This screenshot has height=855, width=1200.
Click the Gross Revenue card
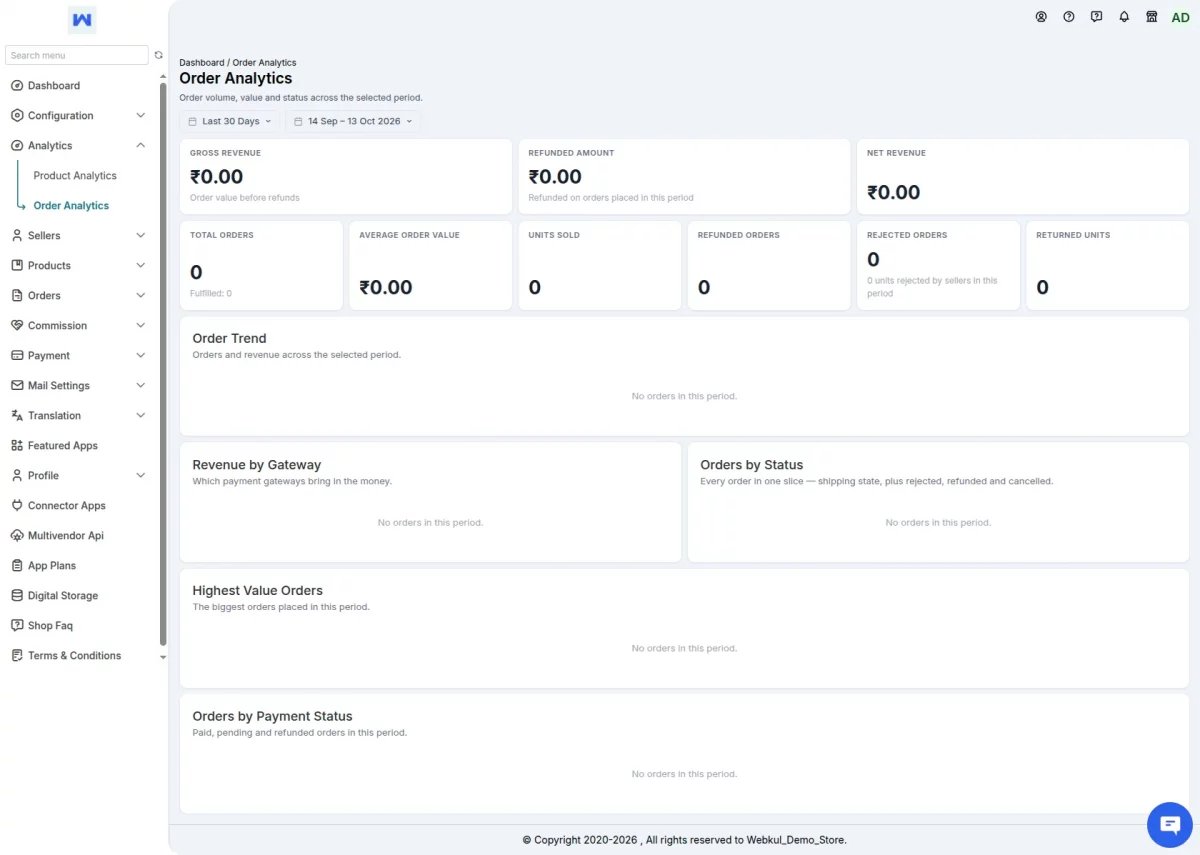[345, 176]
